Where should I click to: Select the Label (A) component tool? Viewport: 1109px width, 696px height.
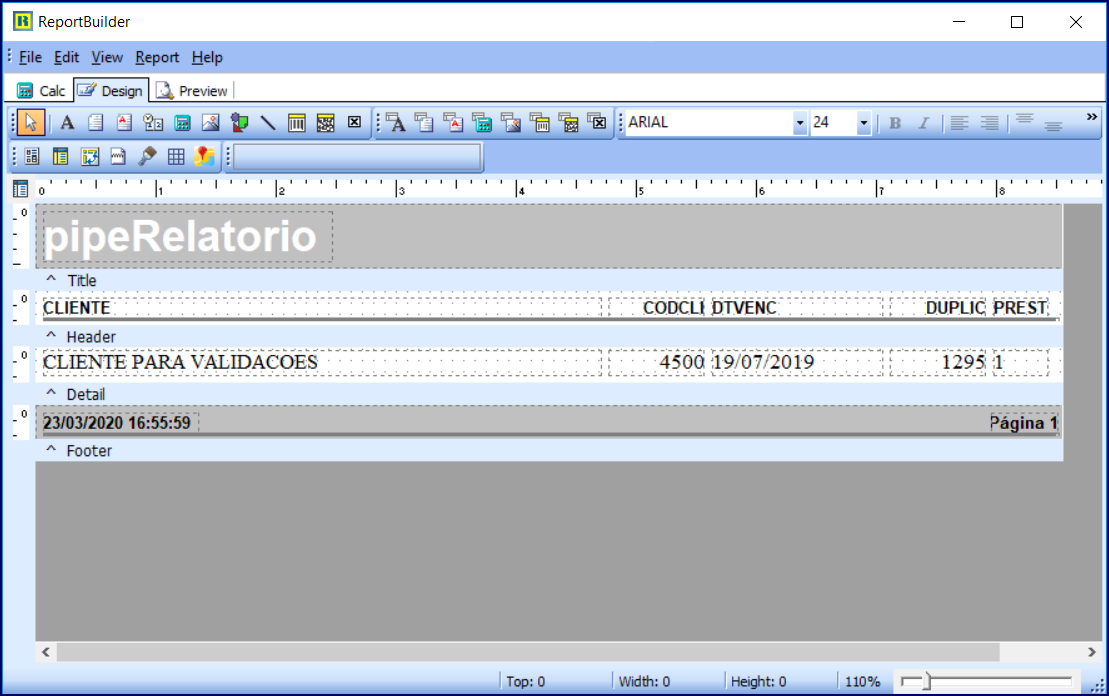pyautogui.click(x=67, y=123)
